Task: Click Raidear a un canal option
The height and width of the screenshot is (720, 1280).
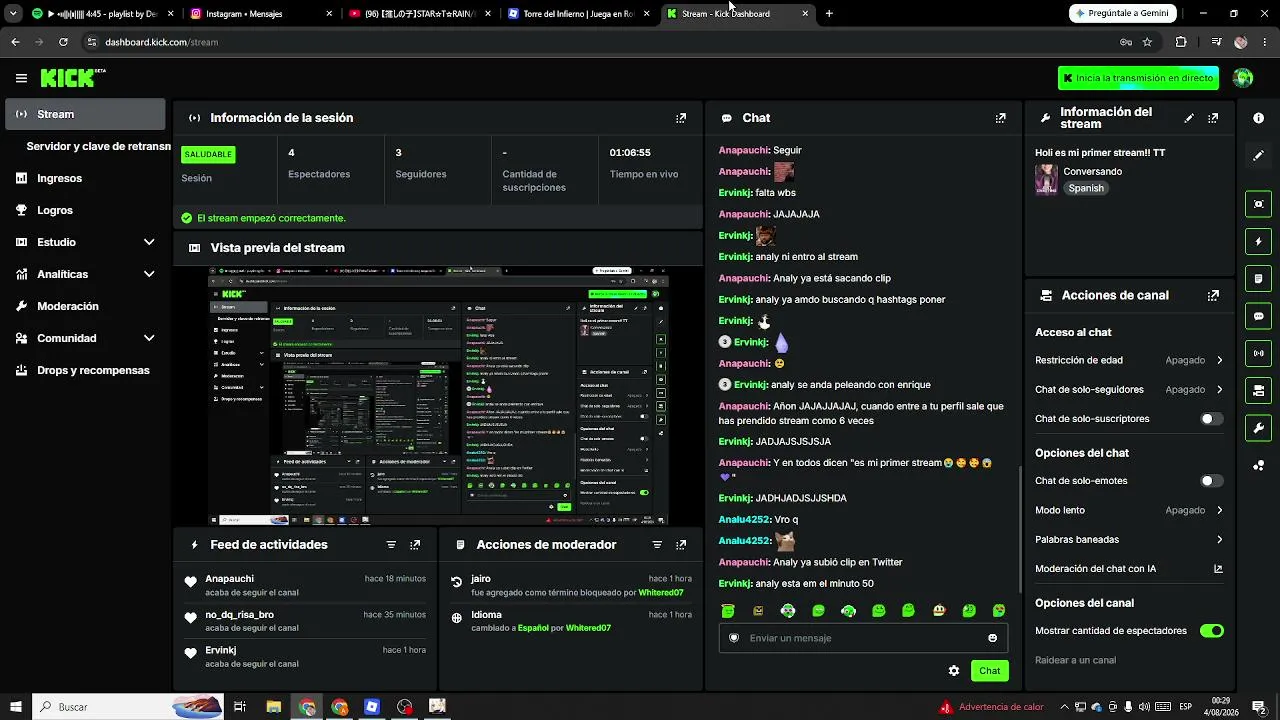Action: tap(1075, 660)
